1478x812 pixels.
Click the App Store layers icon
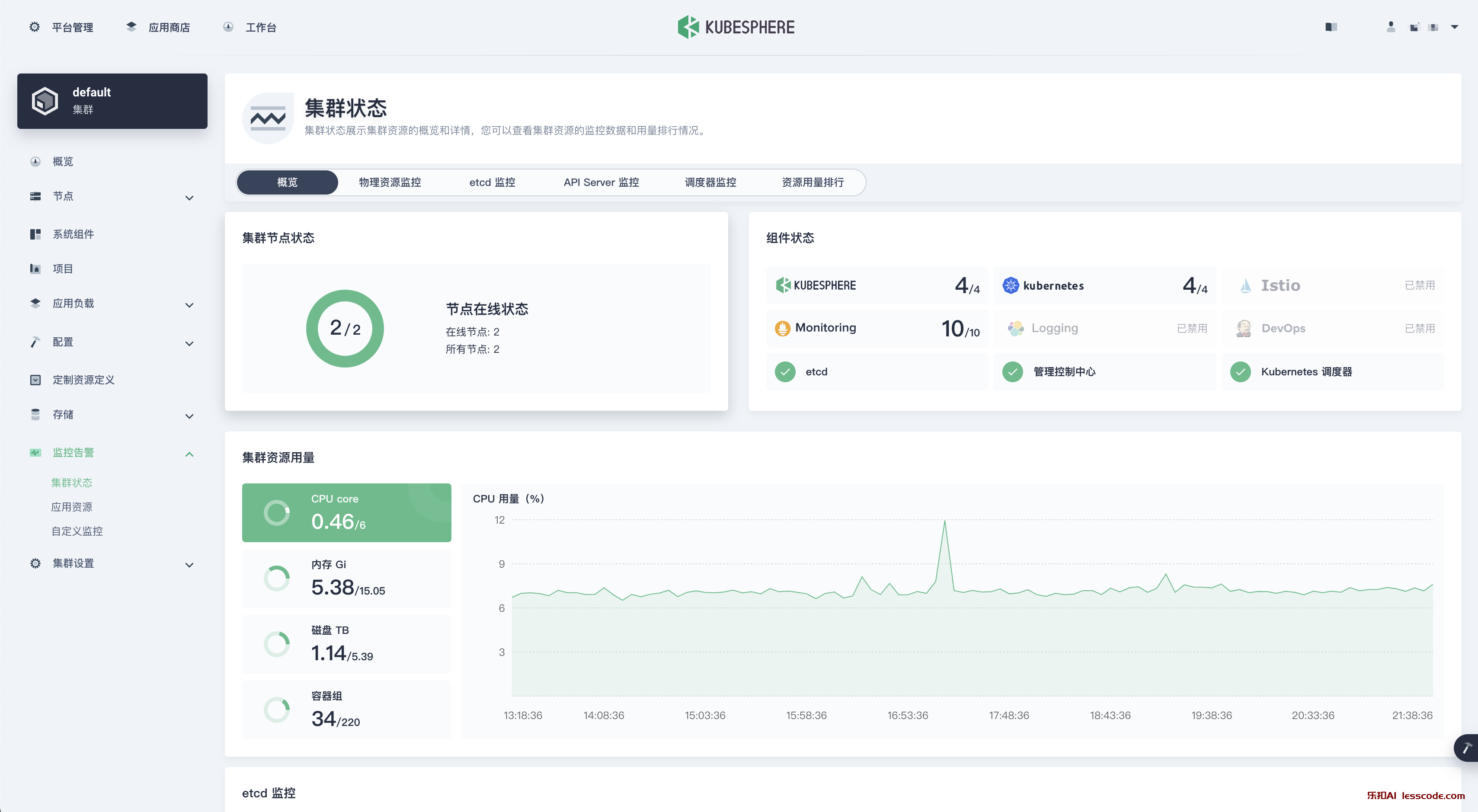[131, 27]
